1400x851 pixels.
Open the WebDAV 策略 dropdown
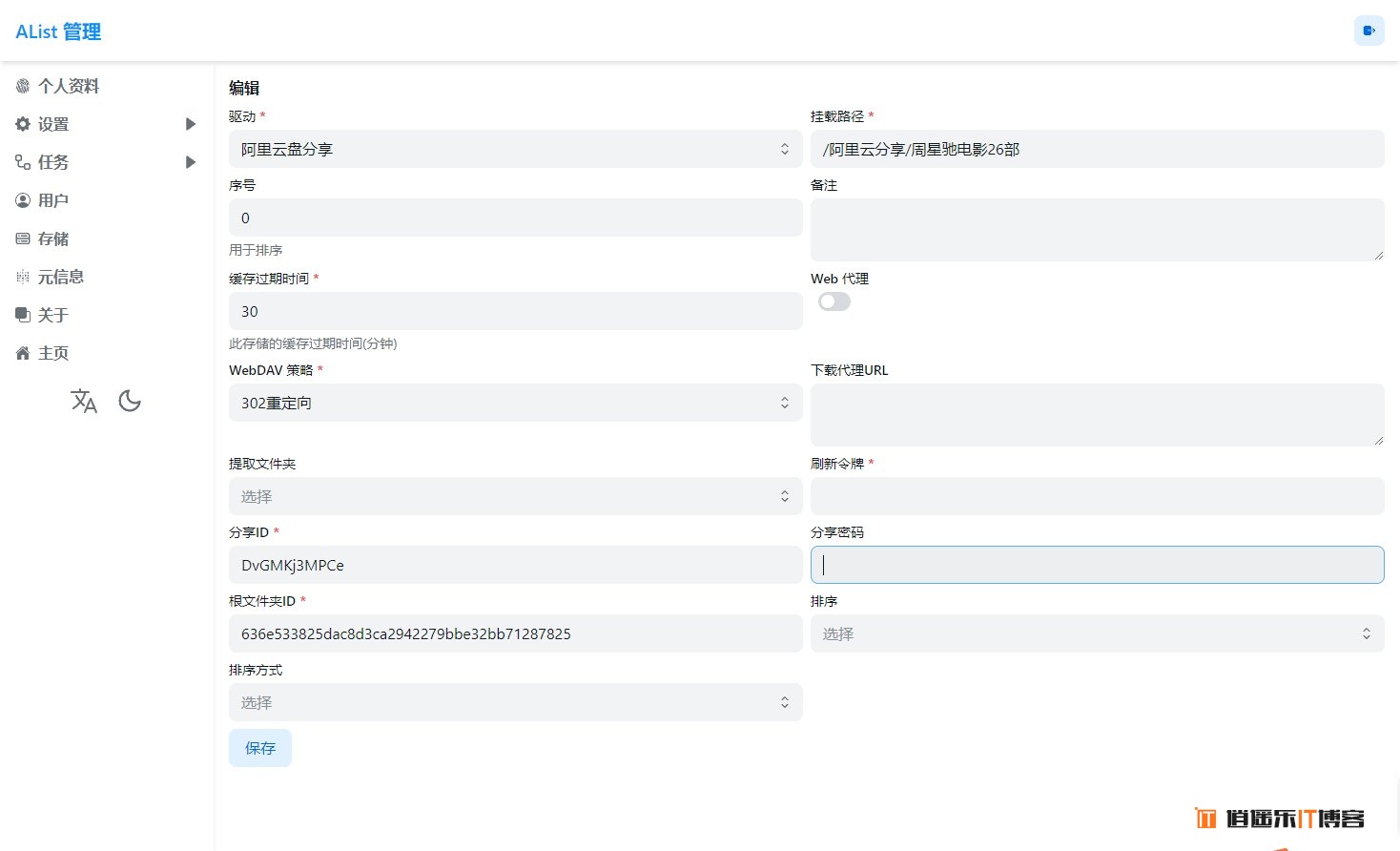tap(516, 403)
